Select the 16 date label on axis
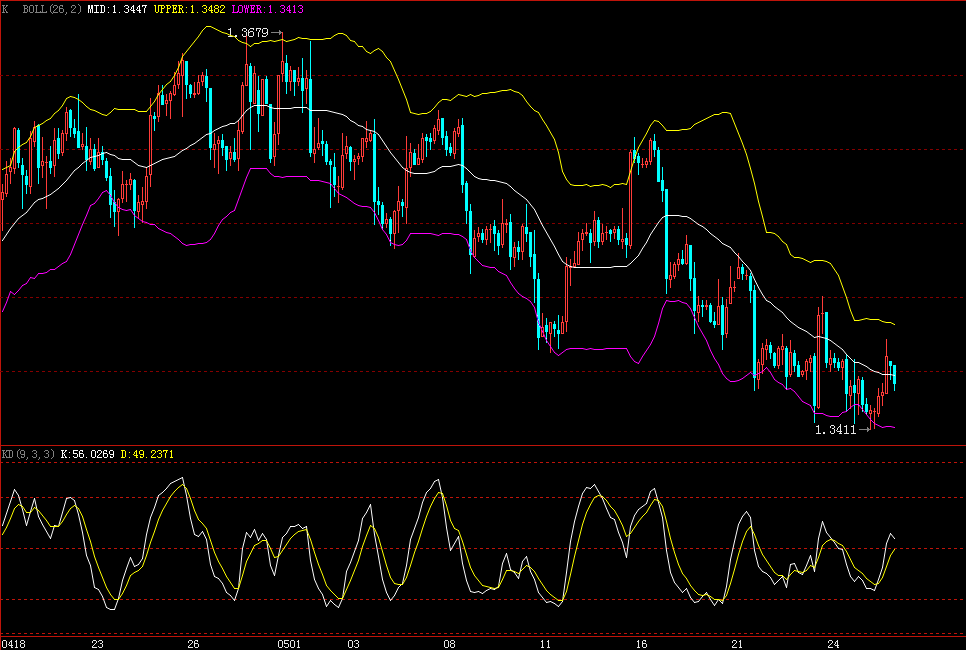Image resolution: width=966 pixels, height=650 pixels. pyautogui.click(x=641, y=644)
